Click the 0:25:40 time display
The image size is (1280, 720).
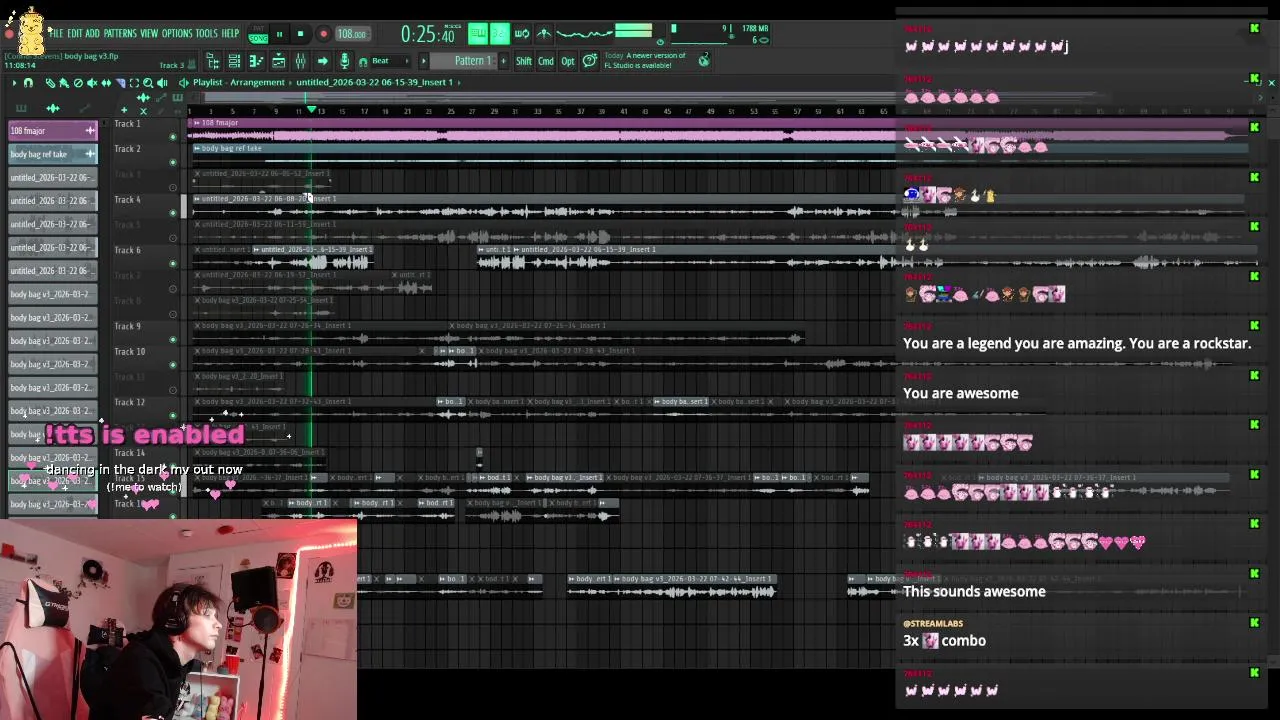(x=428, y=35)
